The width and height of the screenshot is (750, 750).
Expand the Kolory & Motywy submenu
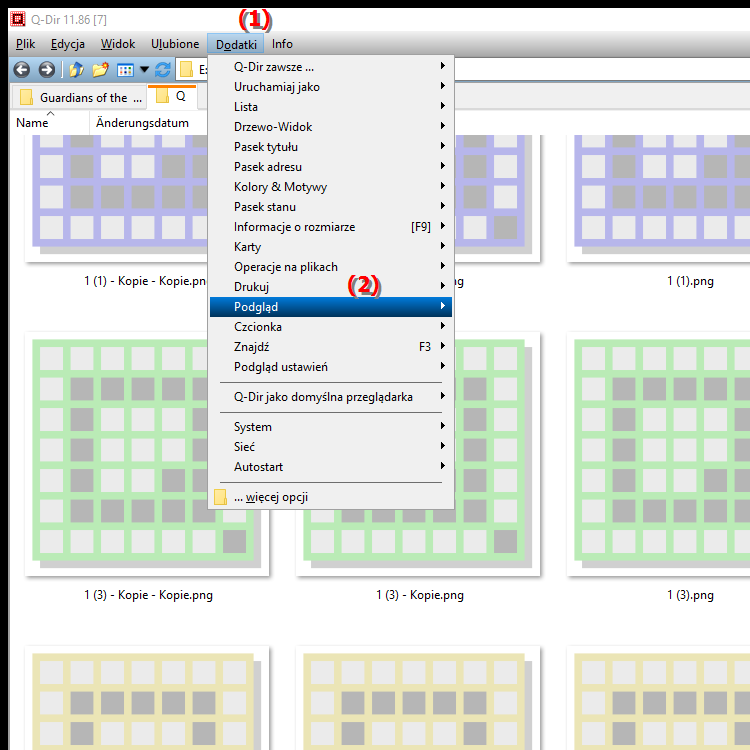click(331, 187)
